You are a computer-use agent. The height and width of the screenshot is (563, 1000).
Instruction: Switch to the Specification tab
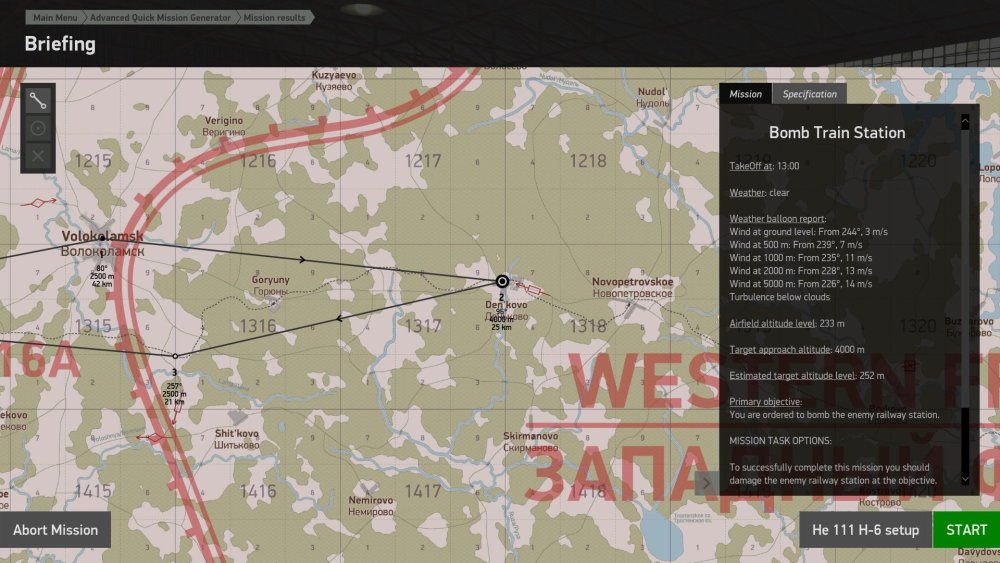click(809, 94)
